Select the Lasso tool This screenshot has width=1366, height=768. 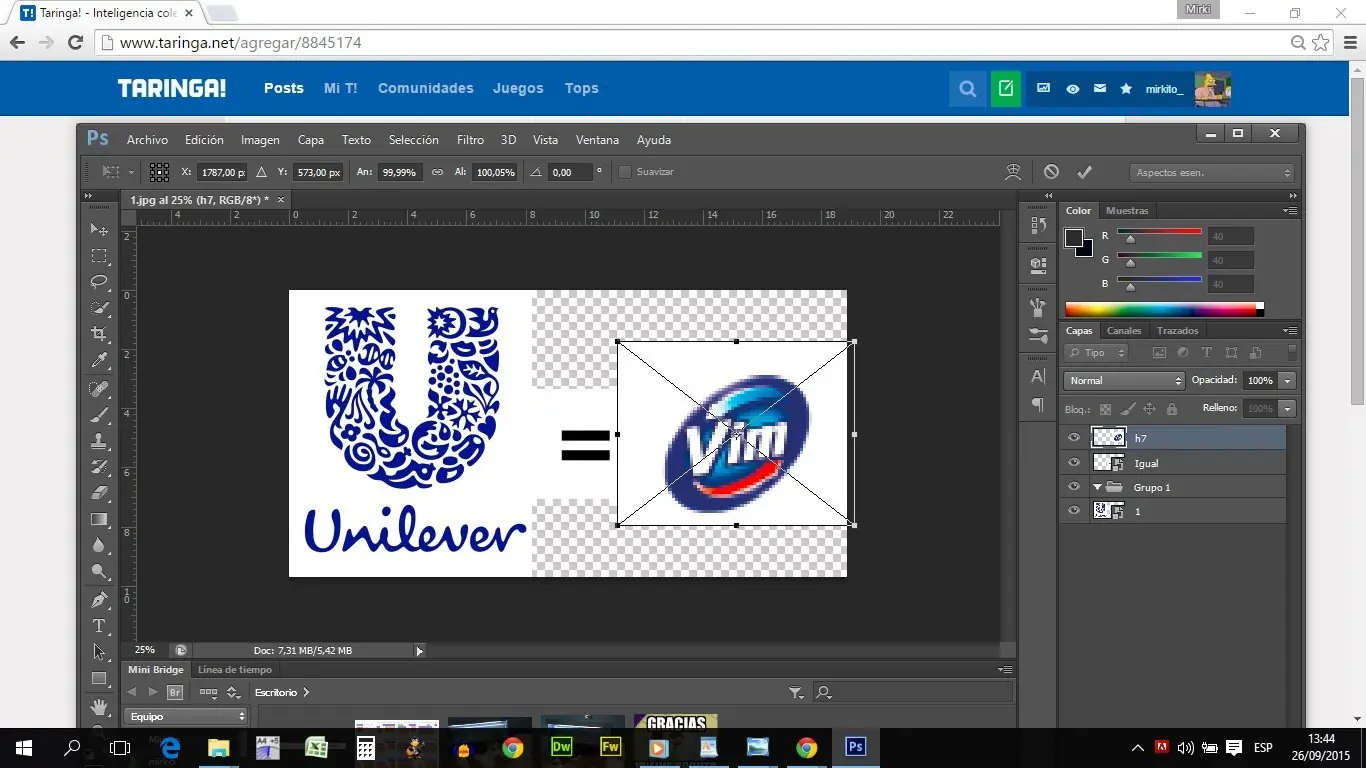99,282
